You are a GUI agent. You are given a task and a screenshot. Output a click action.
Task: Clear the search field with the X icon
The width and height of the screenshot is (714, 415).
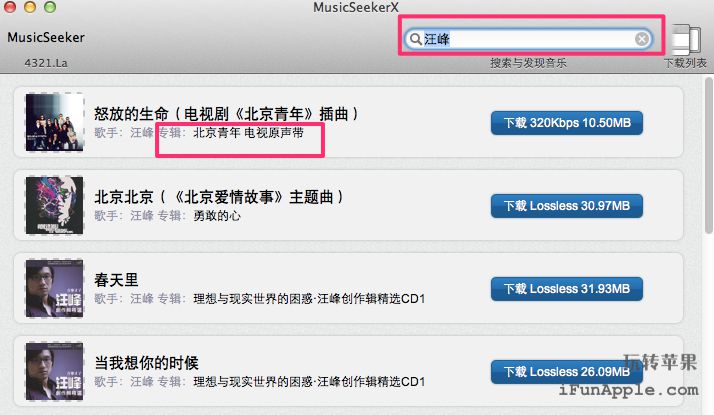click(x=642, y=39)
